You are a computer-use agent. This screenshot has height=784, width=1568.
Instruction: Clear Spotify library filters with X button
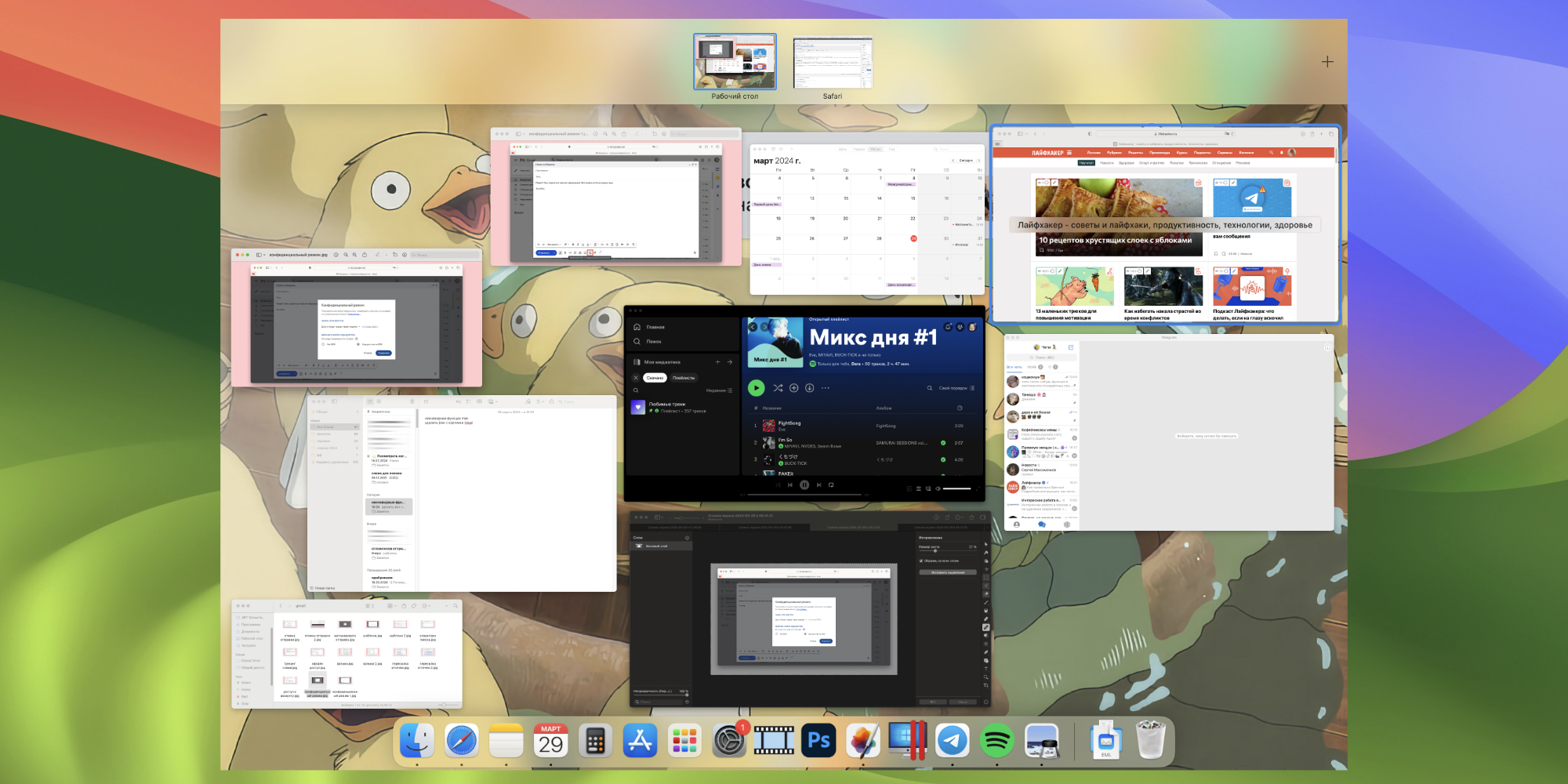[636, 378]
